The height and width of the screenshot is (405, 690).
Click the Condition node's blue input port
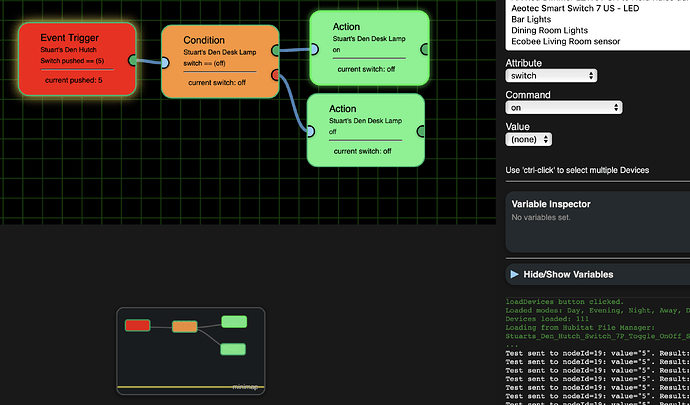[163, 63]
